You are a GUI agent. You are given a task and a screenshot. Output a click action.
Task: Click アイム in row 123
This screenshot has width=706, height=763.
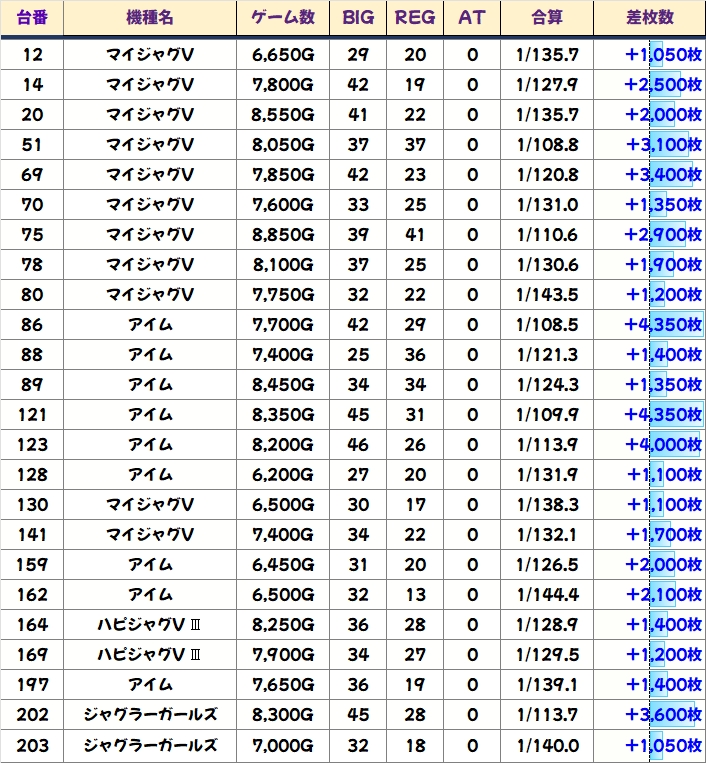[150, 445]
